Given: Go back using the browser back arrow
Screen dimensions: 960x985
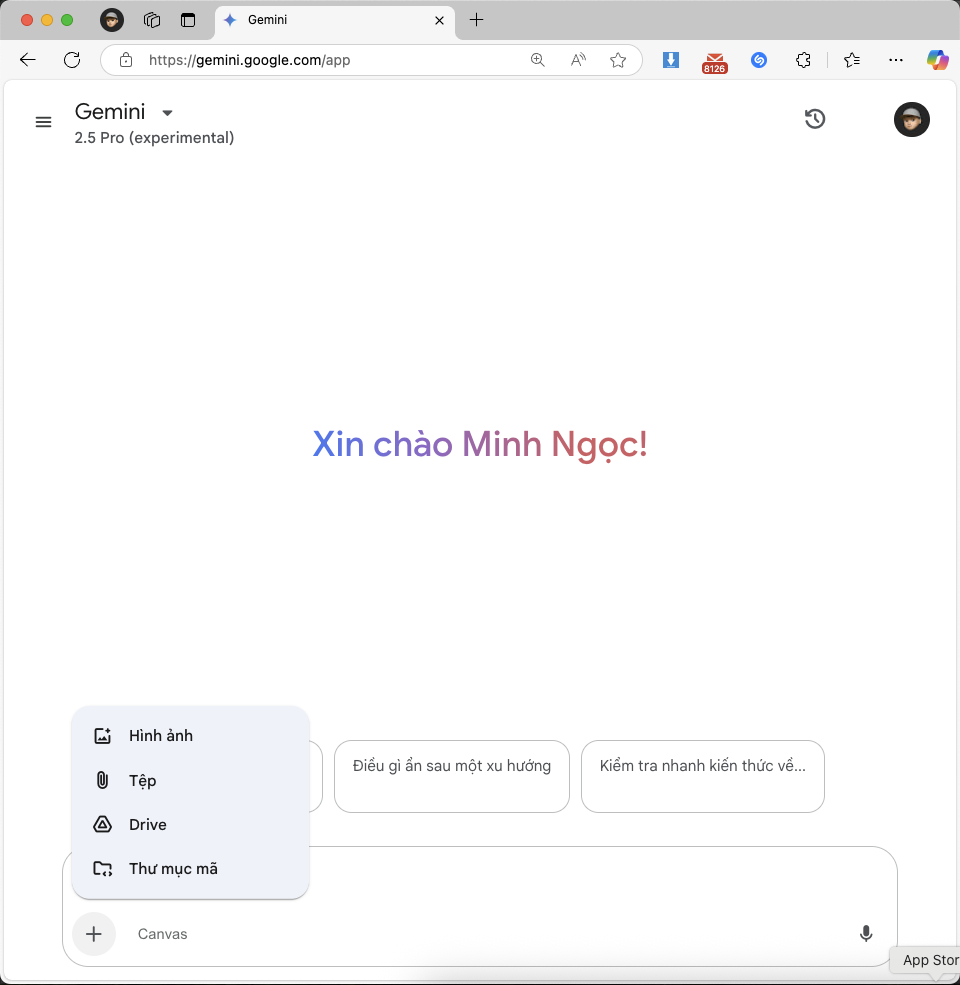Looking at the screenshot, I should tap(28, 60).
